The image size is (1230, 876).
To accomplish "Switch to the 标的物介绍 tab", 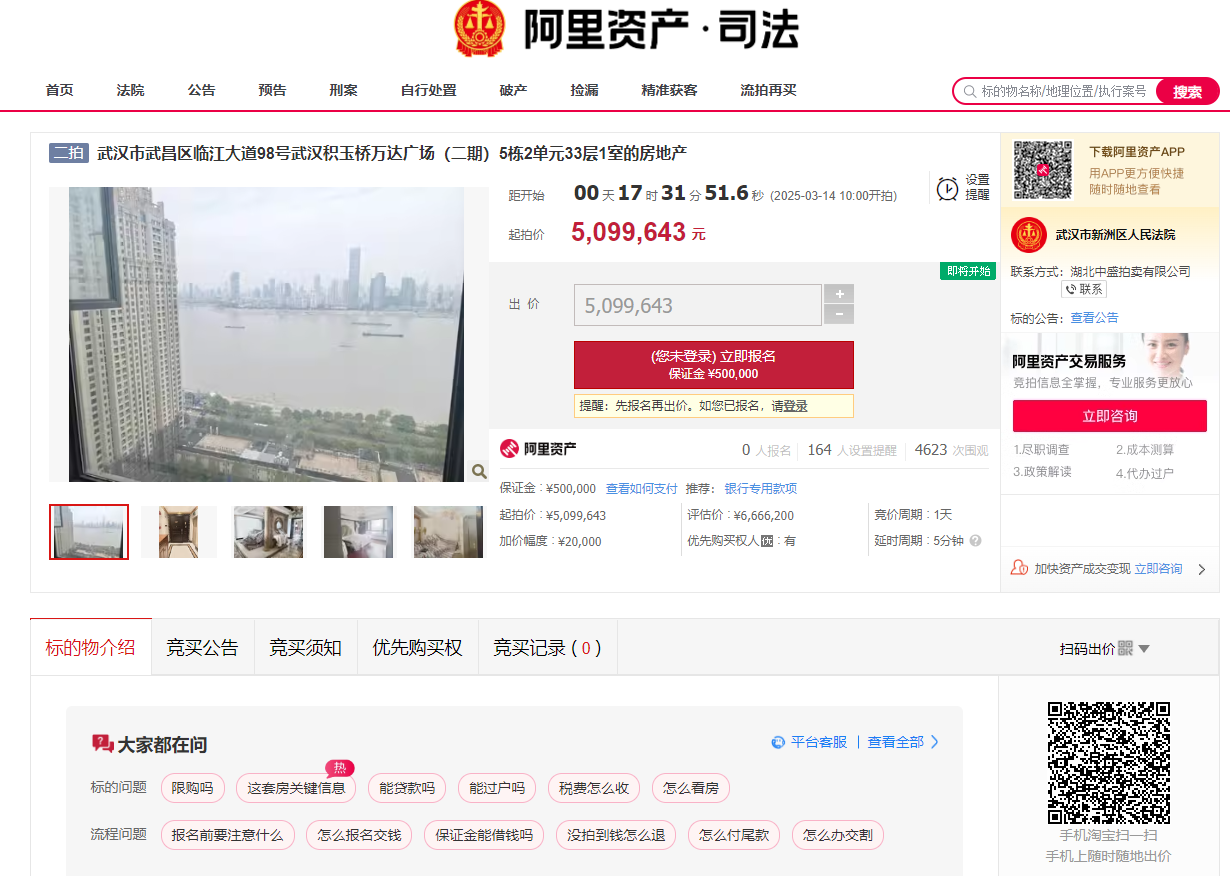I will pyautogui.click(x=91, y=648).
